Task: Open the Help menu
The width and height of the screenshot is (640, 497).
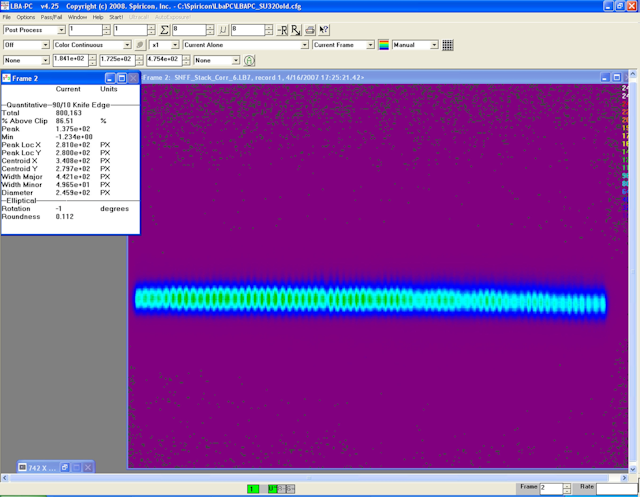Action: point(98,17)
